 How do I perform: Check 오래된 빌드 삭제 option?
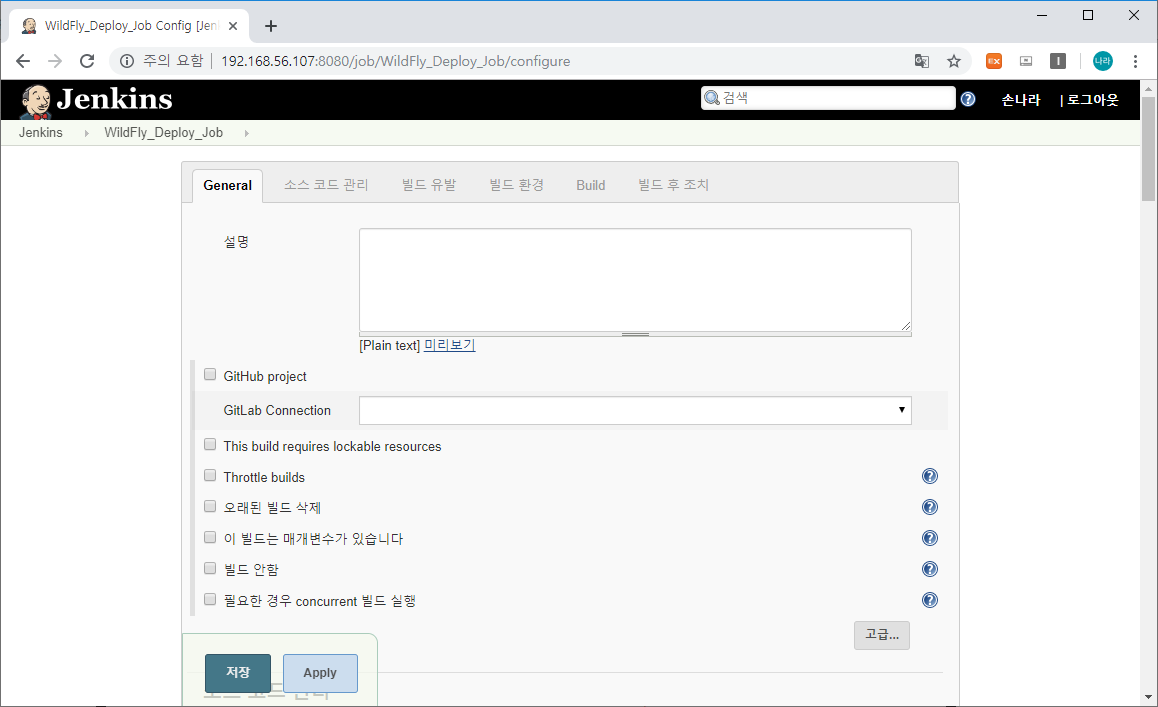(x=210, y=507)
